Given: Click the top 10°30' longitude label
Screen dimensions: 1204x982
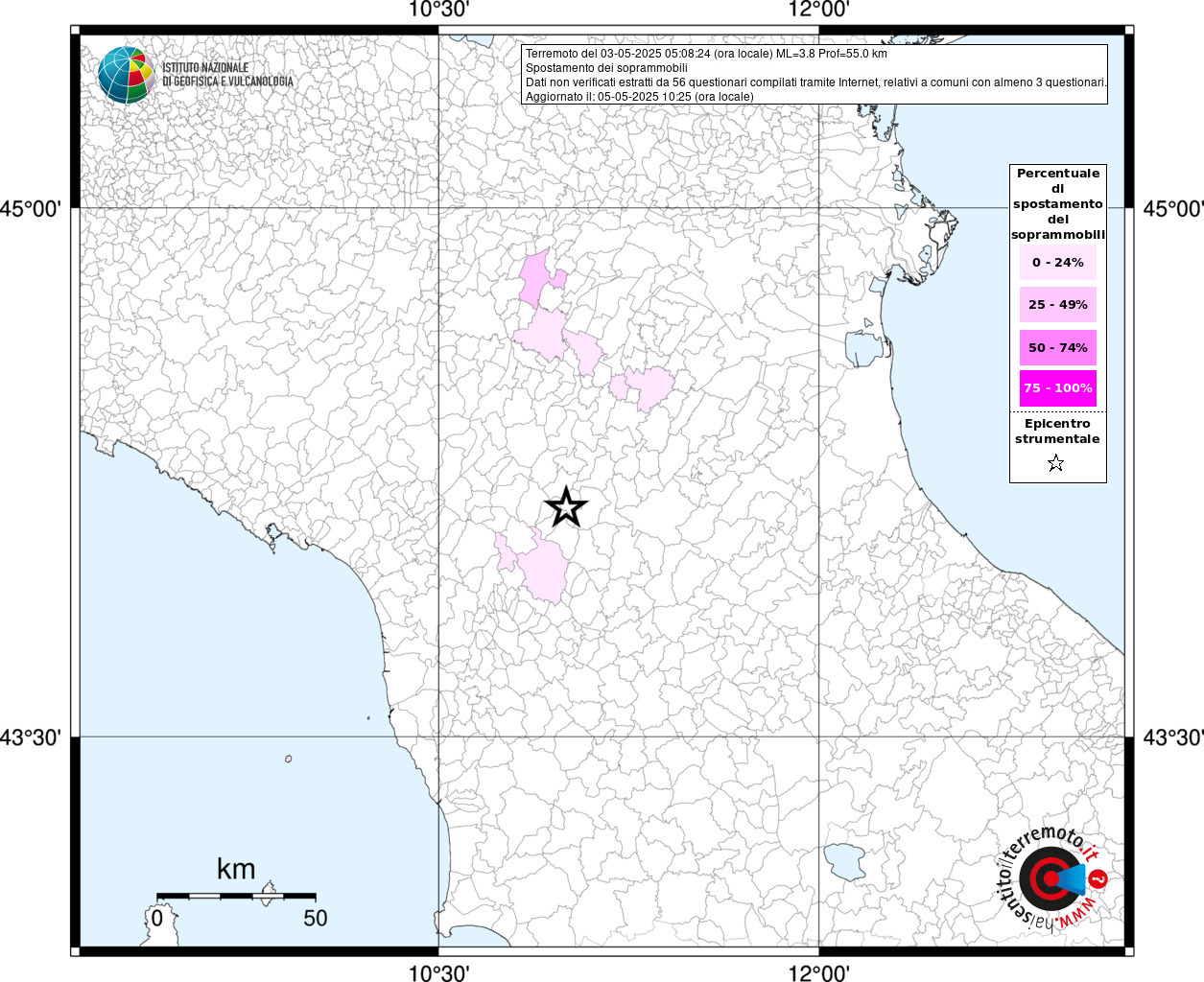Looking at the screenshot, I should click(438, 11).
